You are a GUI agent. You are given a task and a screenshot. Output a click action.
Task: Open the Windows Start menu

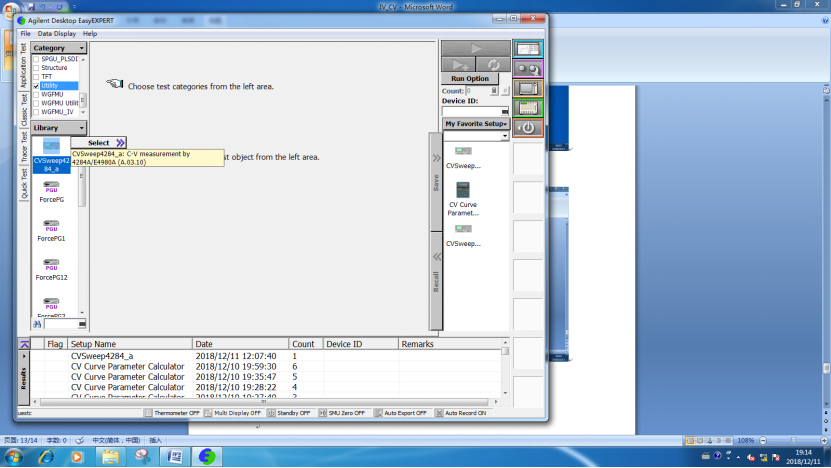point(13,456)
